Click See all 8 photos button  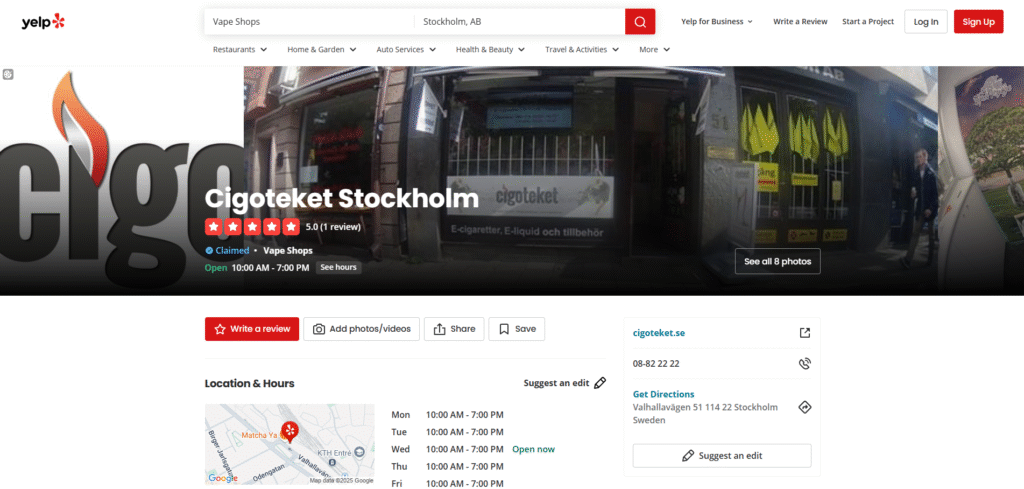click(778, 261)
